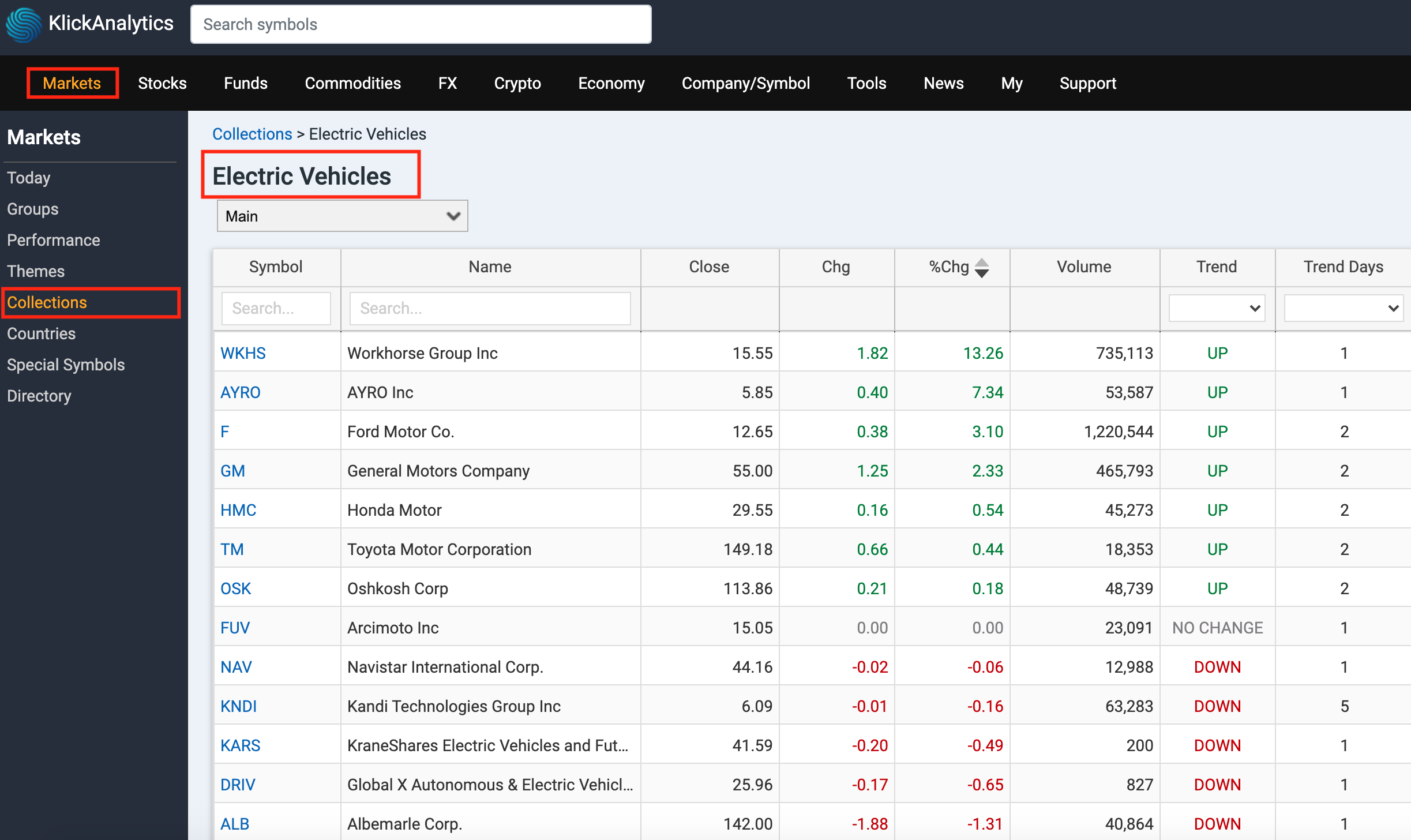Go to Today in sidebar
This screenshot has height=840, width=1411.
[x=29, y=178]
